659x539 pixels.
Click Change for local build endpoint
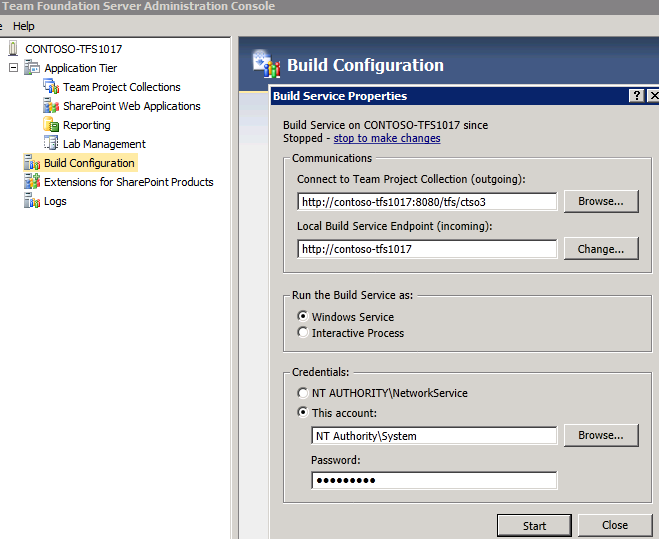click(601, 249)
